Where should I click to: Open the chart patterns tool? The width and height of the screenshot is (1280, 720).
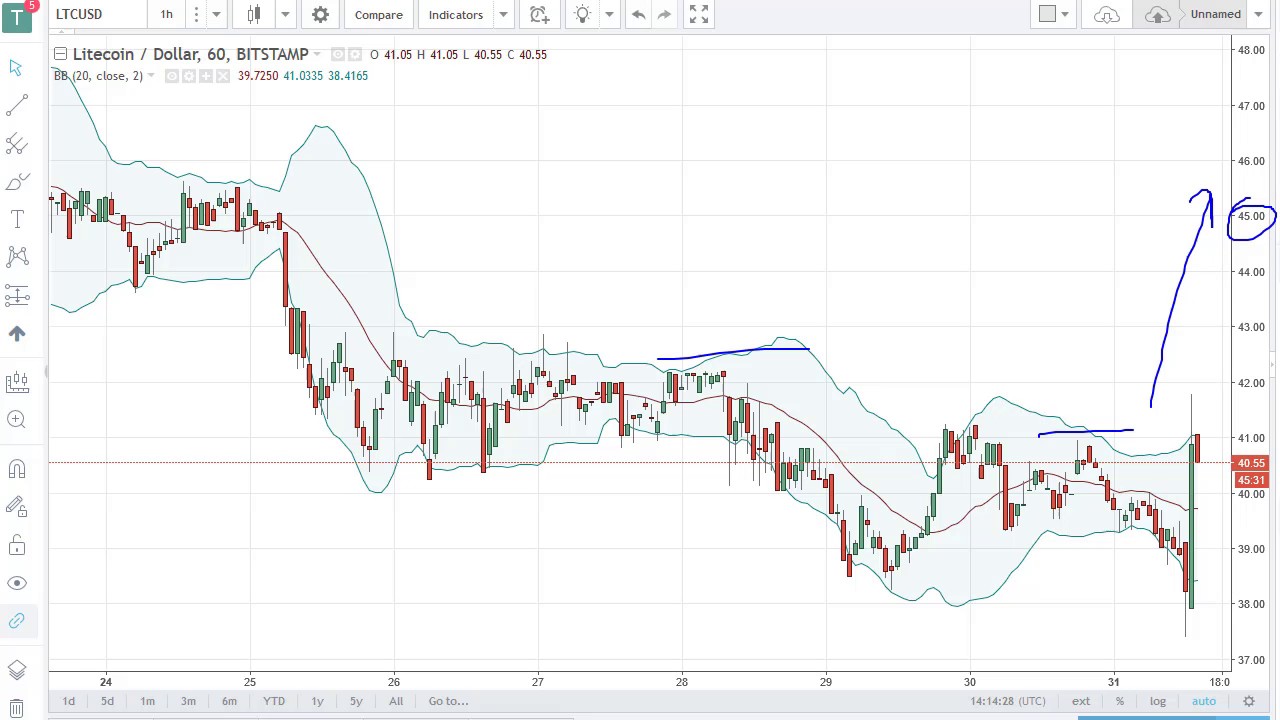(x=16, y=257)
